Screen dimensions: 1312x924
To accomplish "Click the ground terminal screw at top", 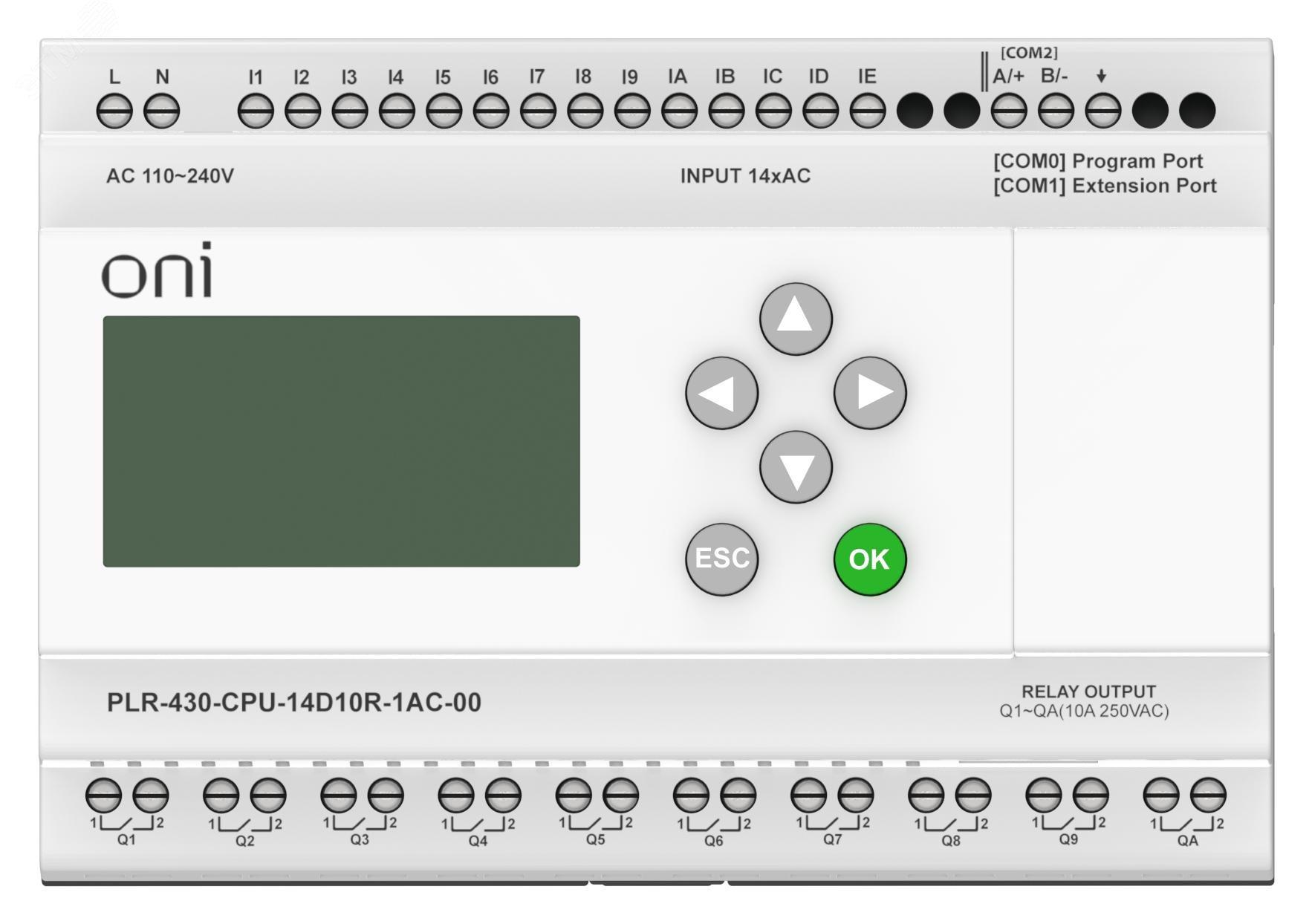I will (1102, 111).
